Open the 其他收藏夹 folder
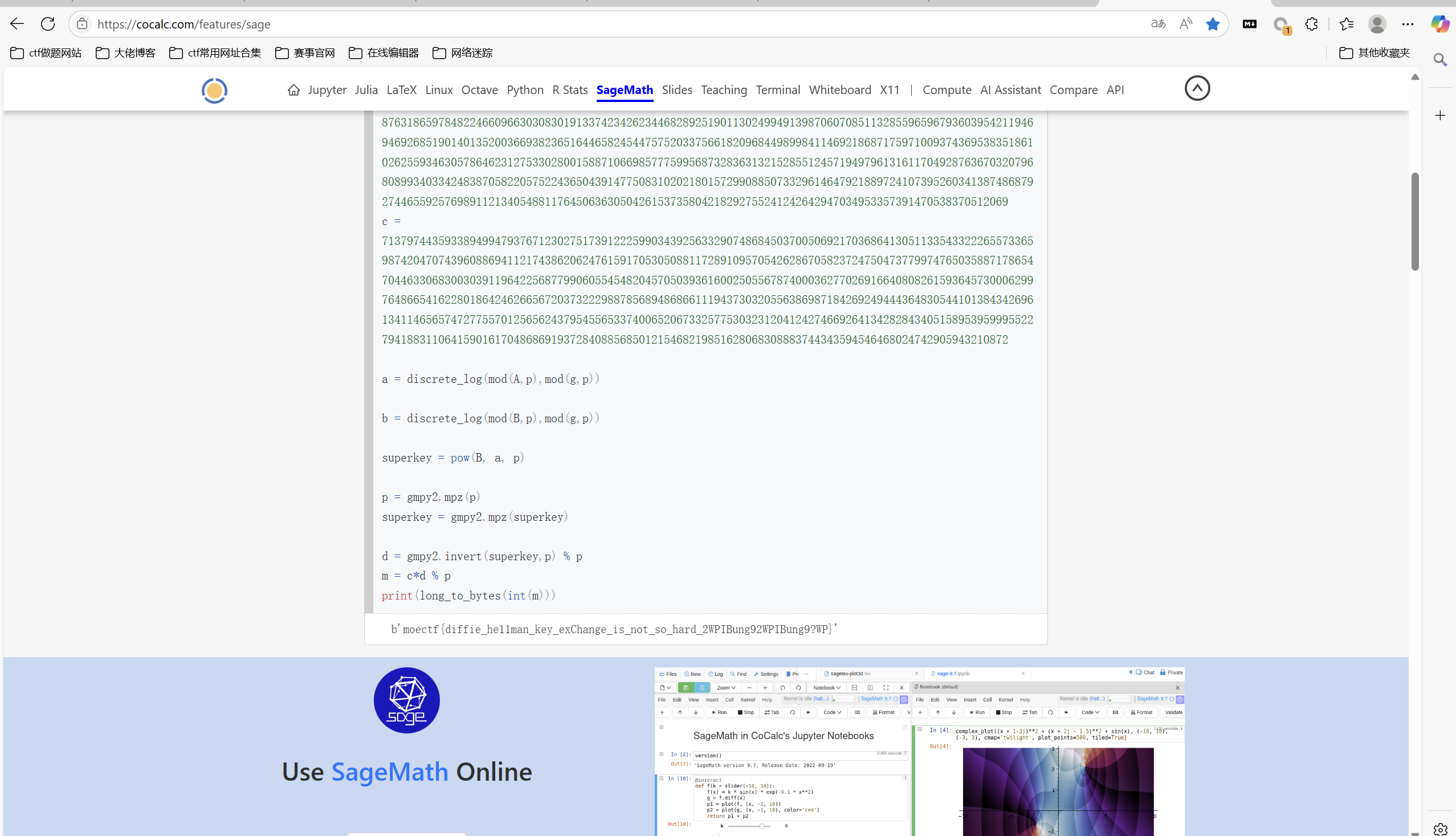Image resolution: width=1456 pixels, height=836 pixels. [1374, 53]
